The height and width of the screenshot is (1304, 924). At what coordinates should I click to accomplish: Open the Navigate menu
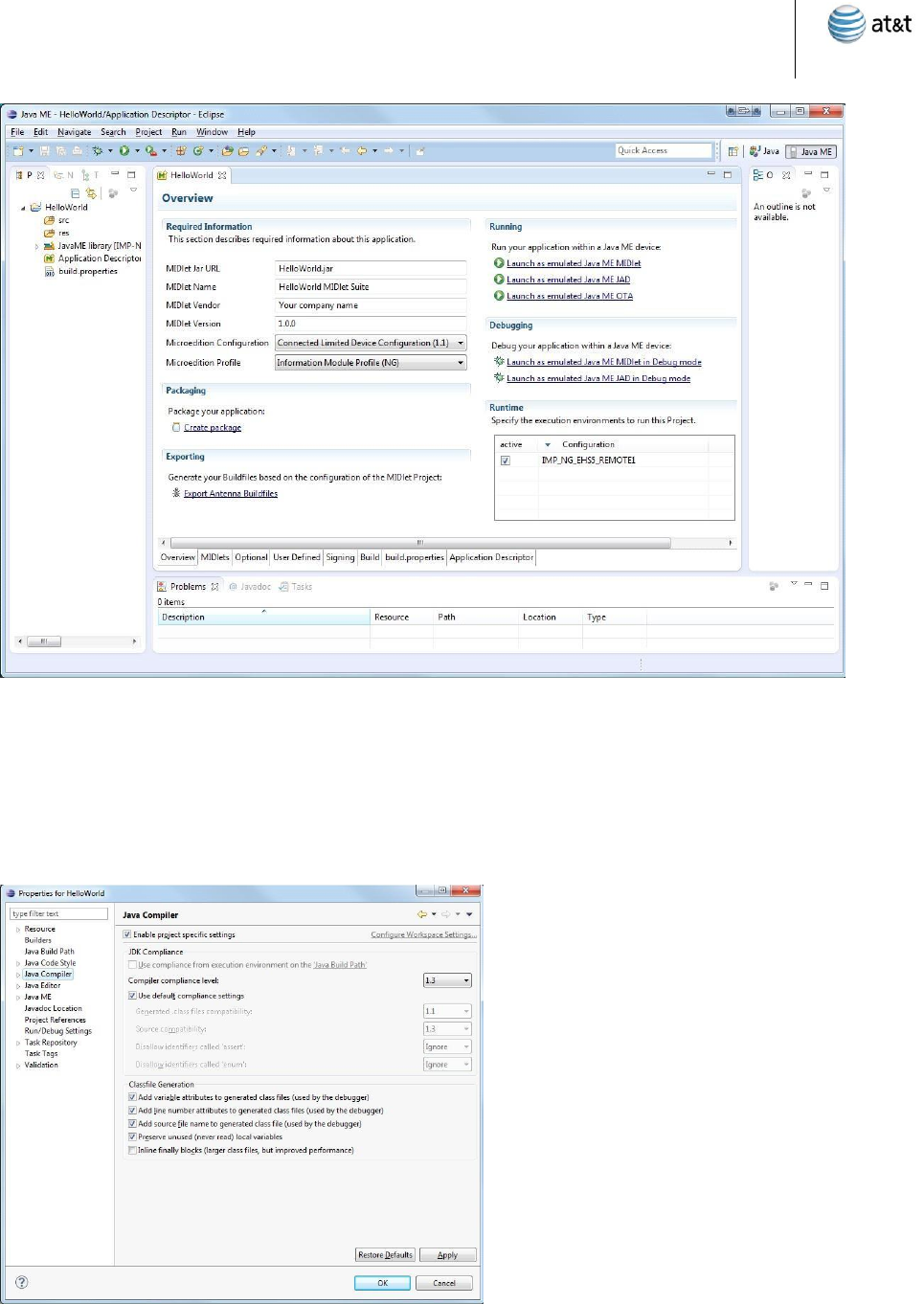click(x=74, y=132)
